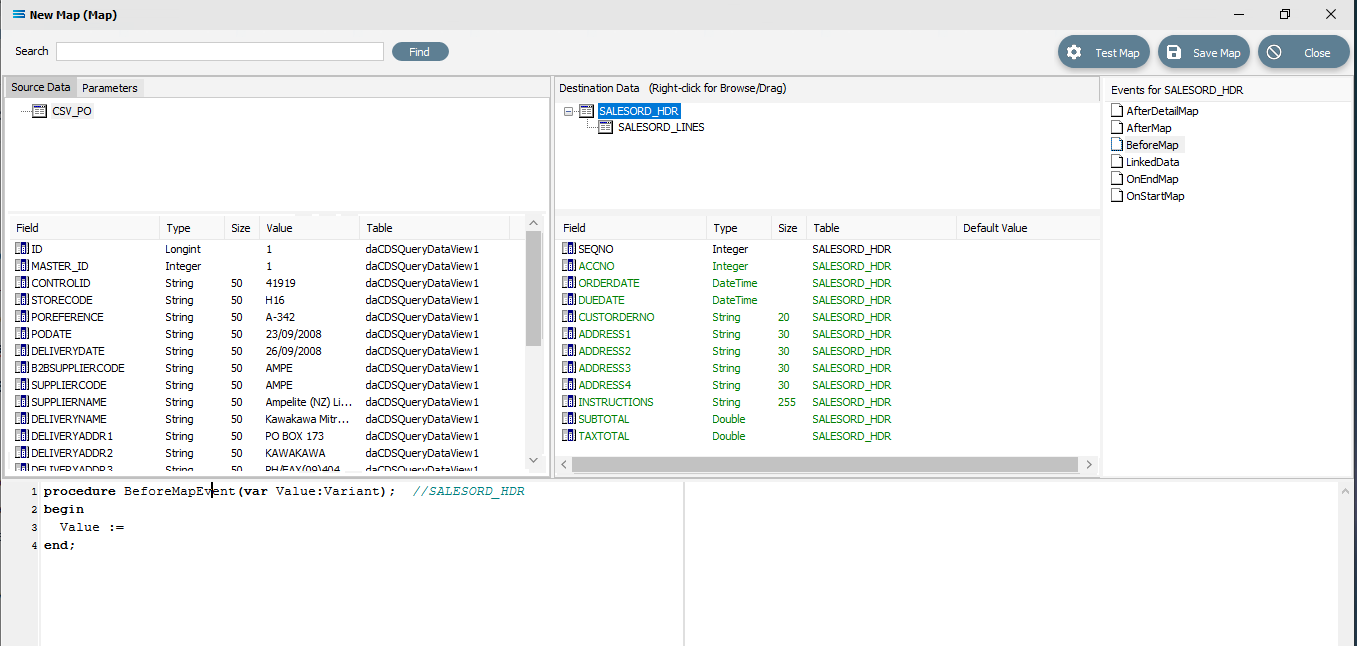Screen dimensions: 1357x646
Task: Select the DELIVERYADDR2 source field row
Action: coord(267,453)
